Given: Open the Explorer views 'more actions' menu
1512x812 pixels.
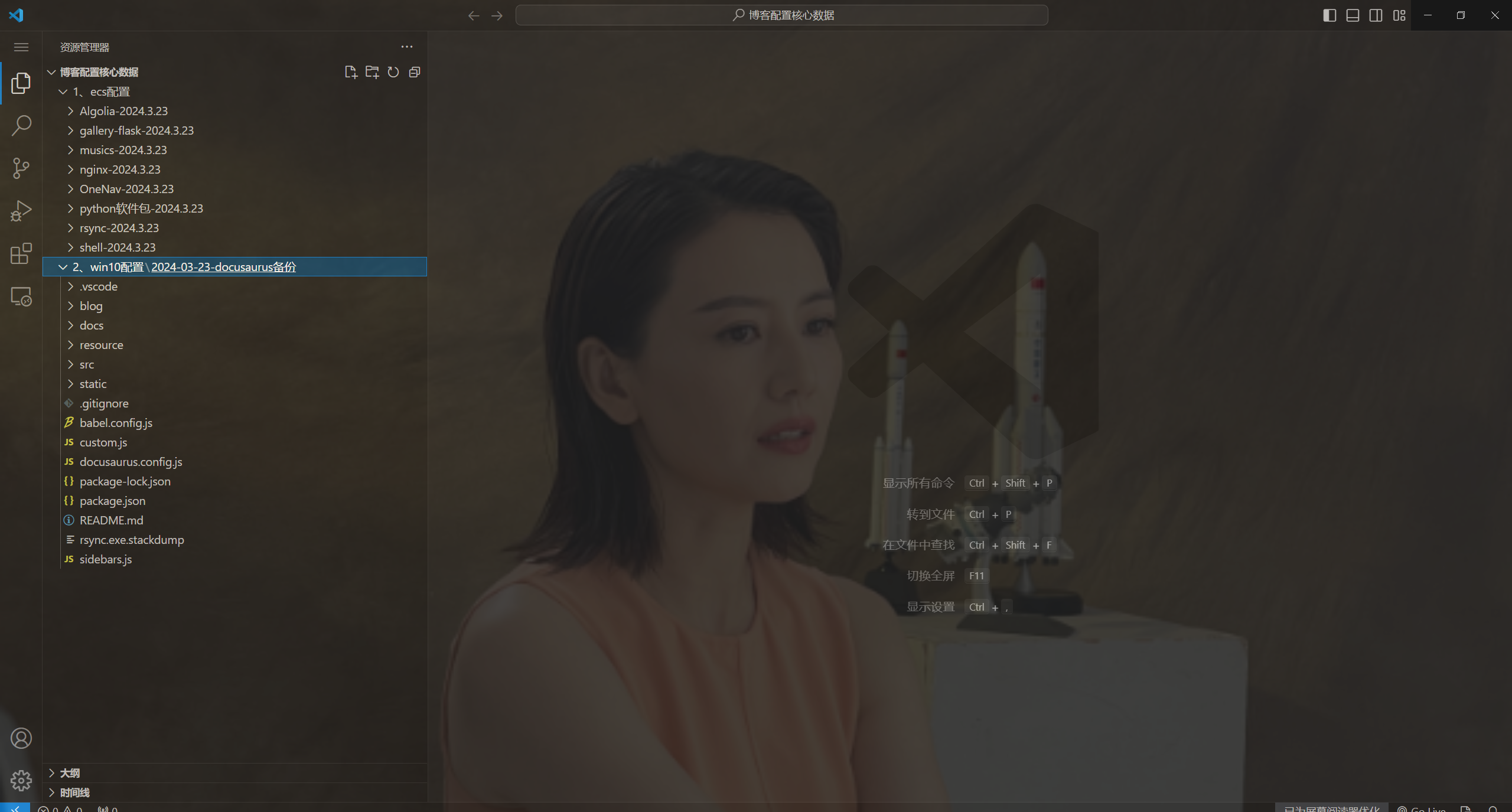Looking at the screenshot, I should click(x=406, y=47).
